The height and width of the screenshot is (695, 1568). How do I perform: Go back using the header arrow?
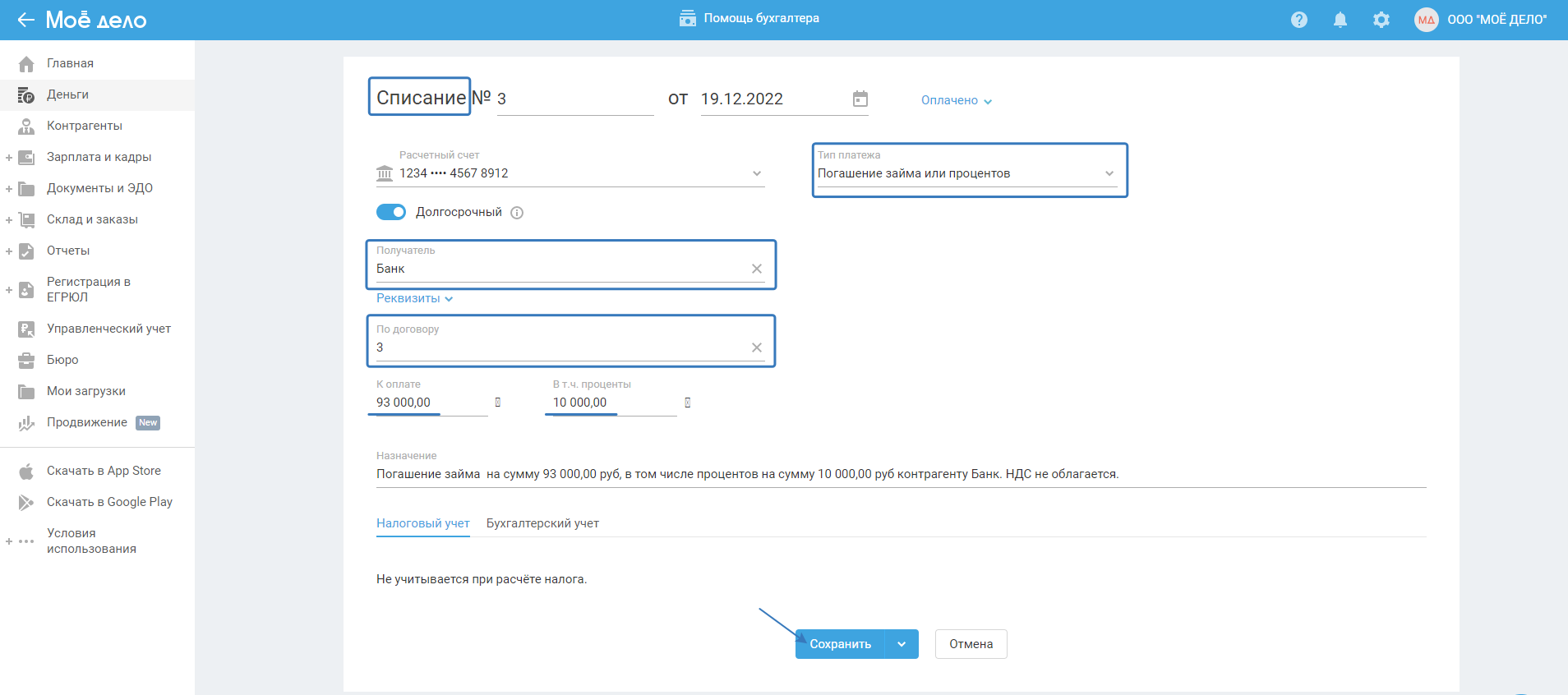click(x=25, y=20)
